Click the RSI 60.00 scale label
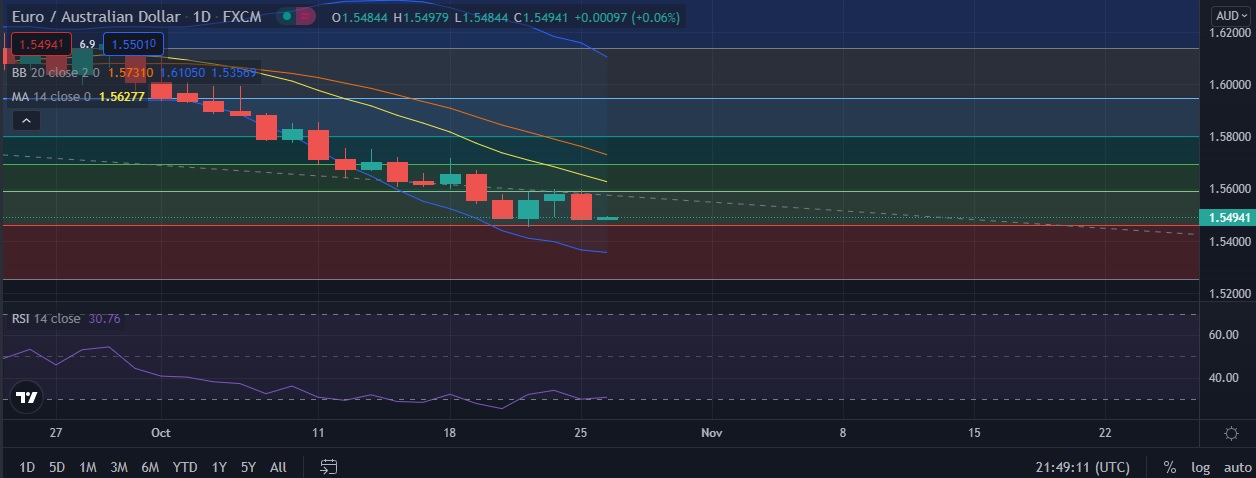This screenshot has height=478, width=1256. click(x=1224, y=335)
